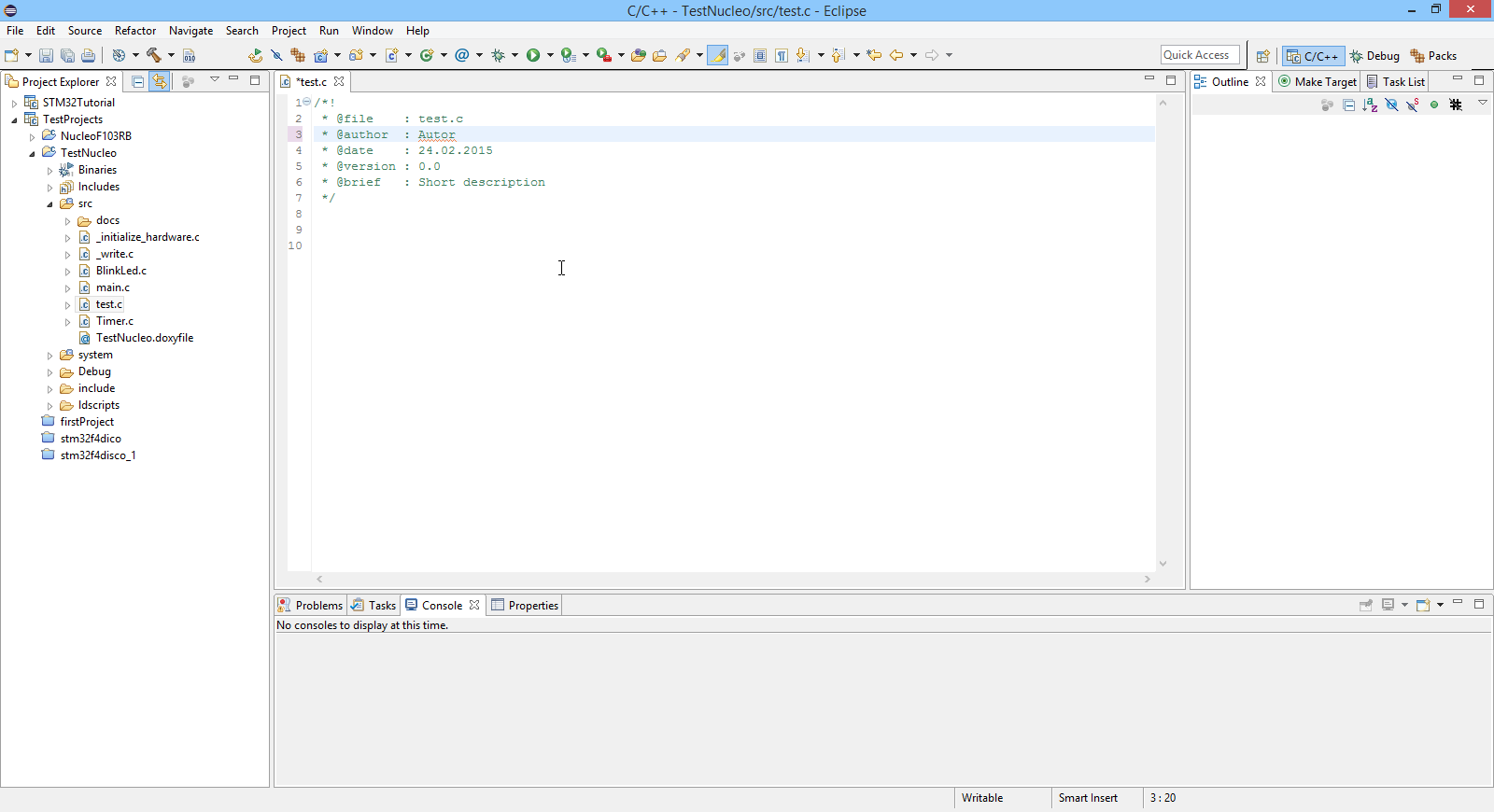
Task: Toggle Hide Static Members in Outline
Action: click(x=1413, y=105)
